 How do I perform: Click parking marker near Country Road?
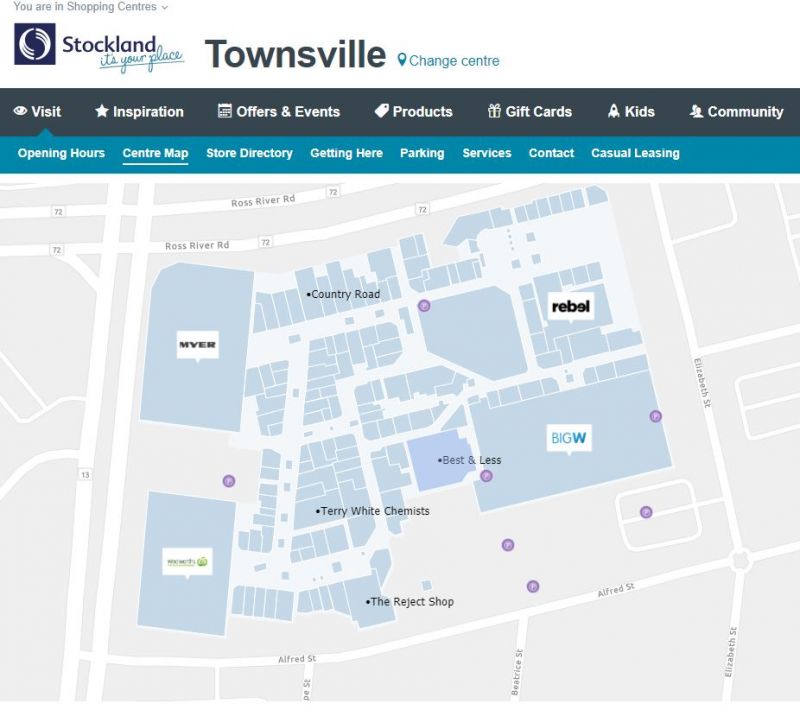(x=424, y=306)
